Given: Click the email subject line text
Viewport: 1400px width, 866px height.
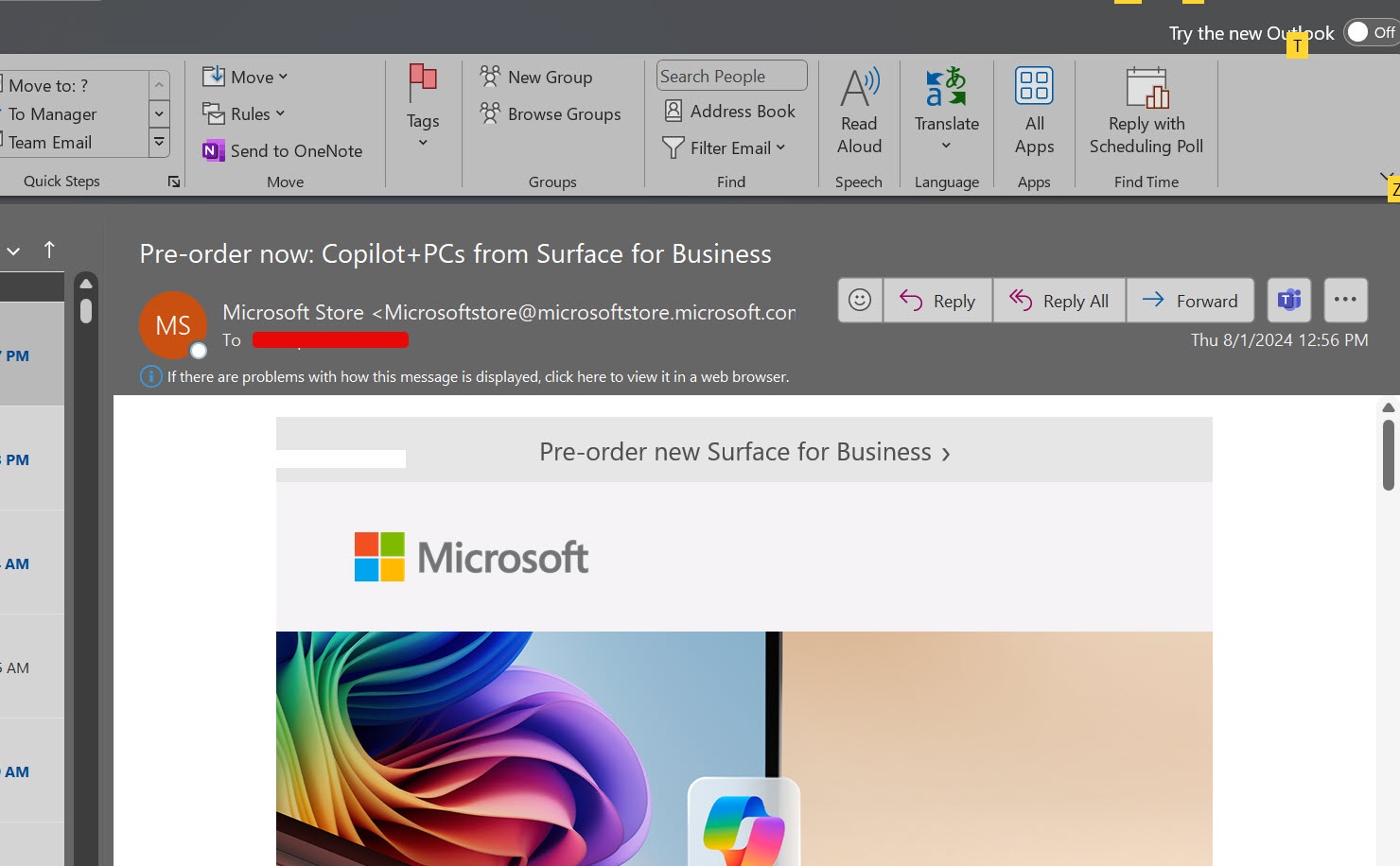Looking at the screenshot, I should coord(455,253).
